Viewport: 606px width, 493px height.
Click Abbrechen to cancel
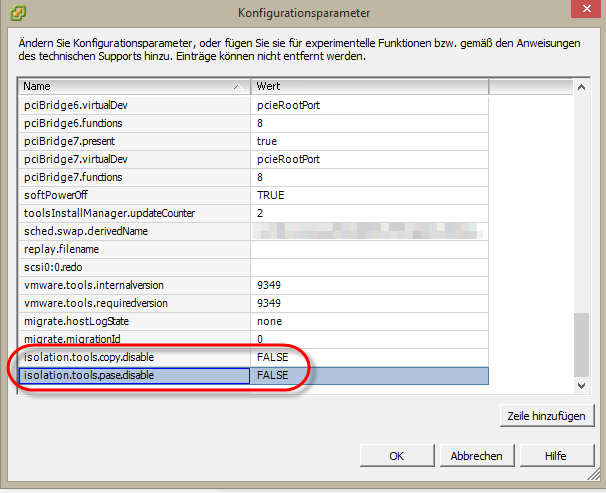pos(477,456)
